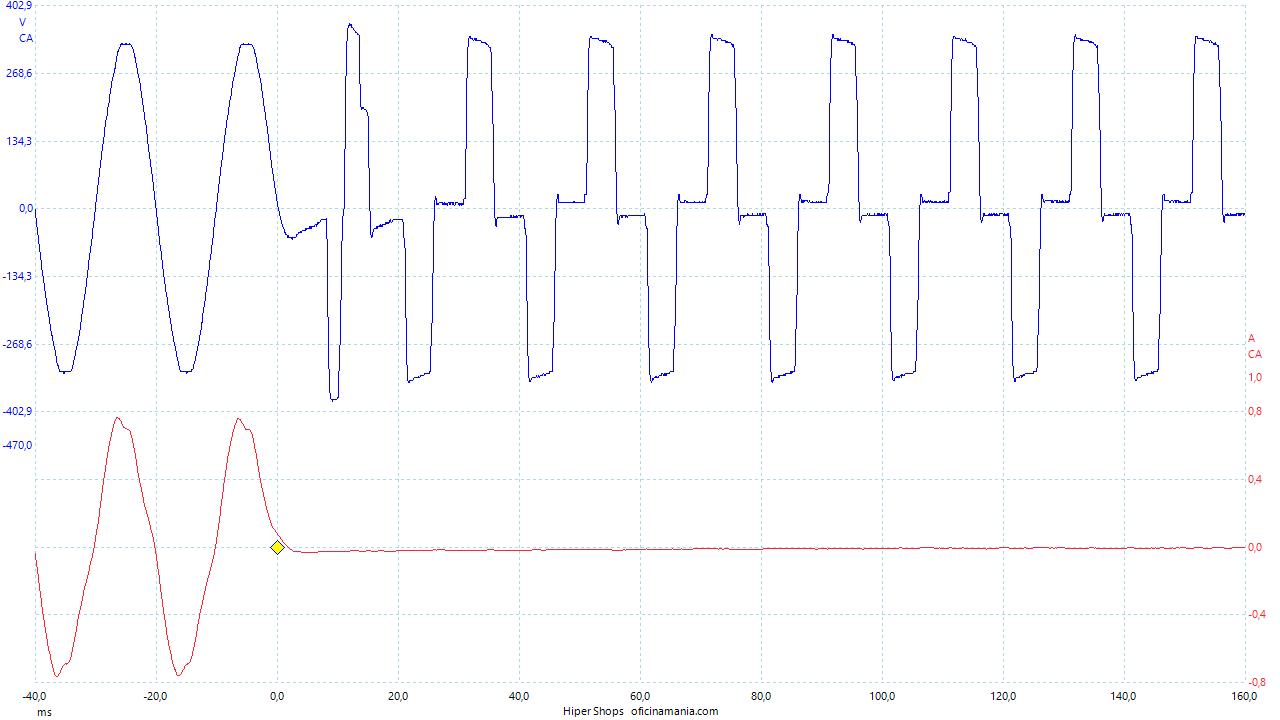
Task: Select the -134,3 voltage axis label
Action: click(x=18, y=276)
